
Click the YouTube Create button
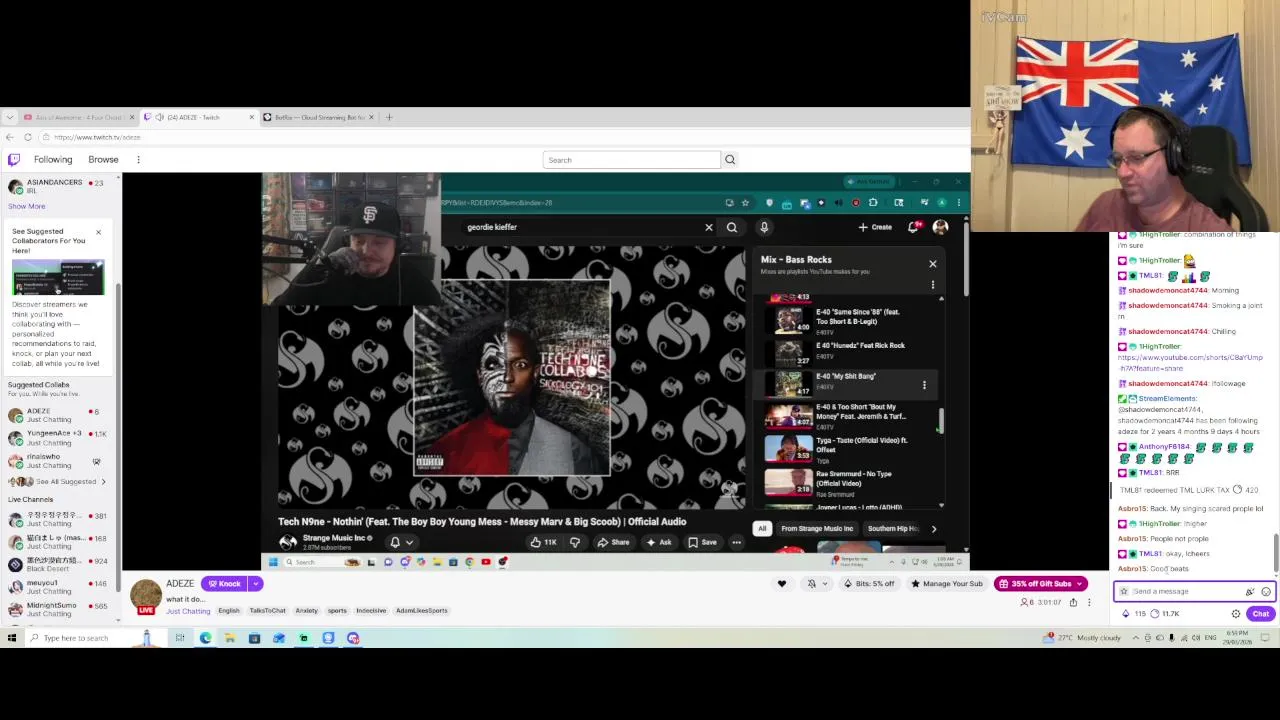[875, 227]
